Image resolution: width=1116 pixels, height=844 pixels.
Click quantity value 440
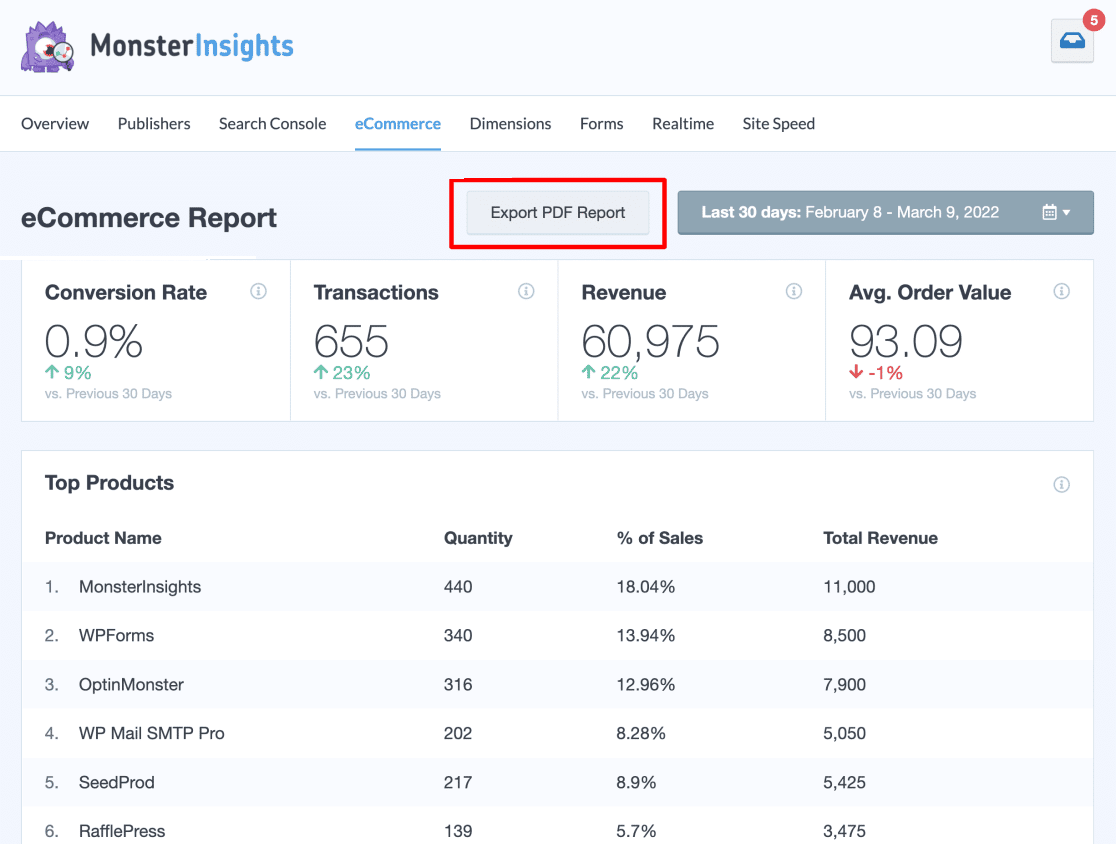click(x=458, y=587)
